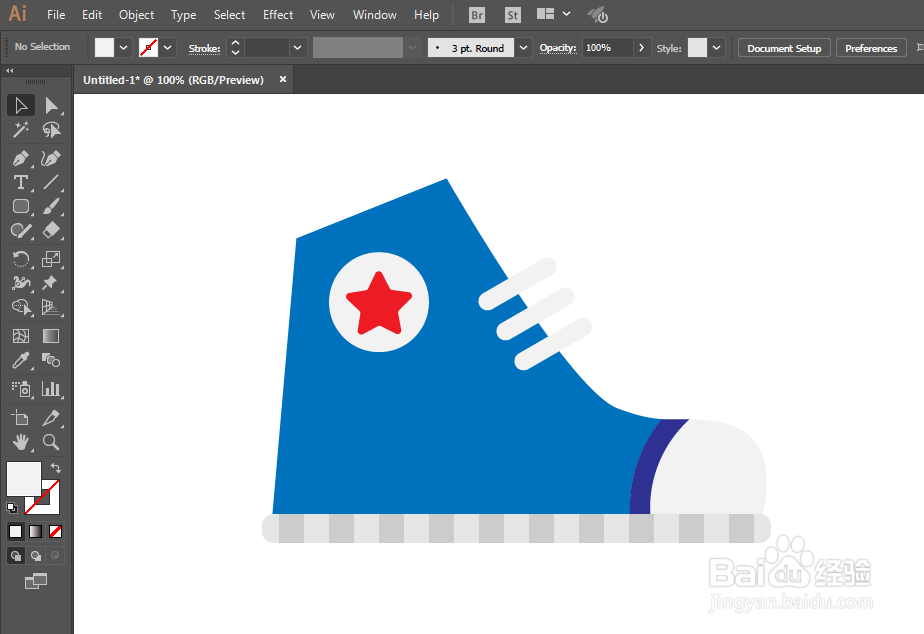Set paint mode to Gradient
Screen dimensions: 924x634
35,531
